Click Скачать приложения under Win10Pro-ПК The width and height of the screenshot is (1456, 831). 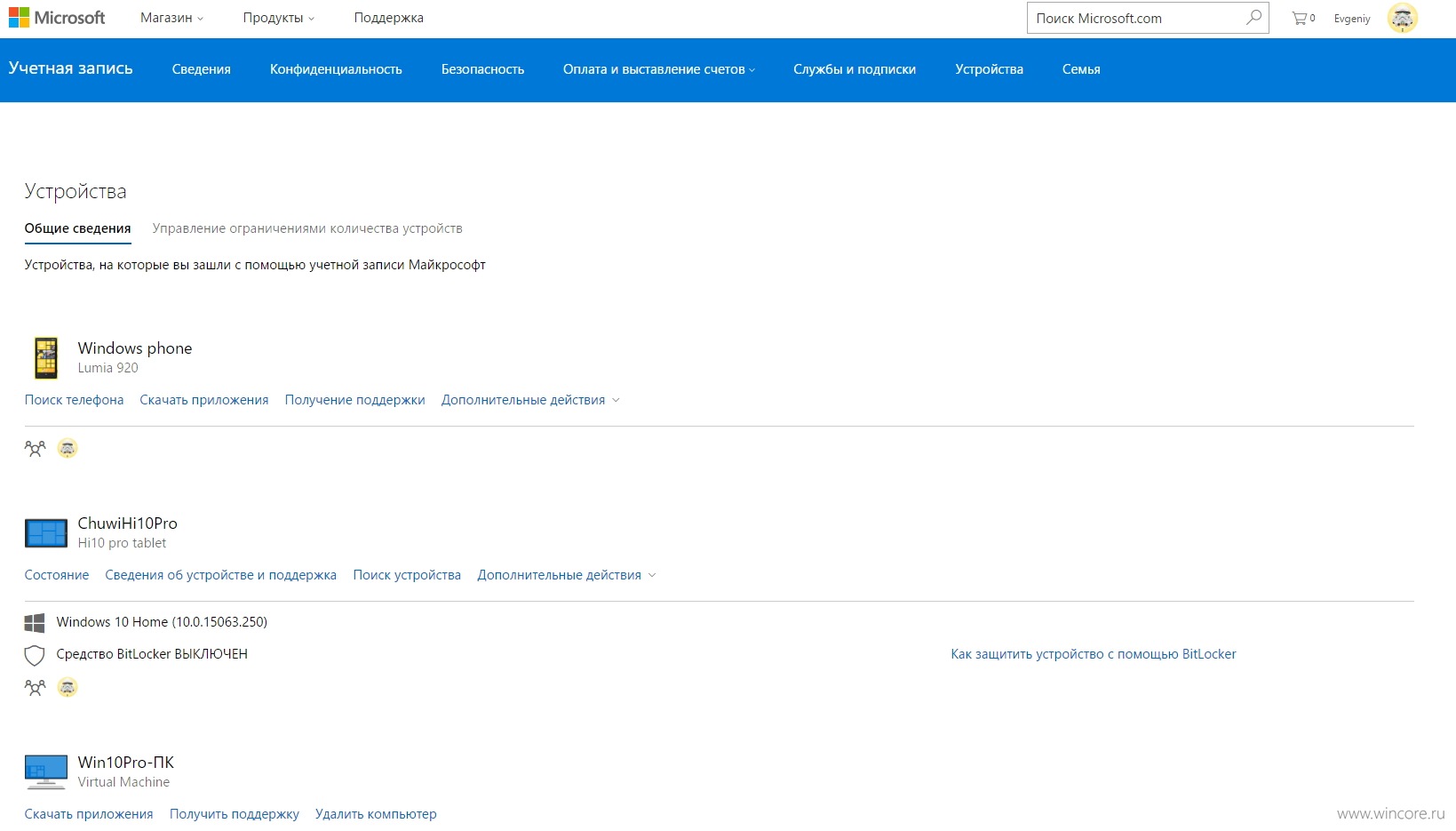point(89,814)
